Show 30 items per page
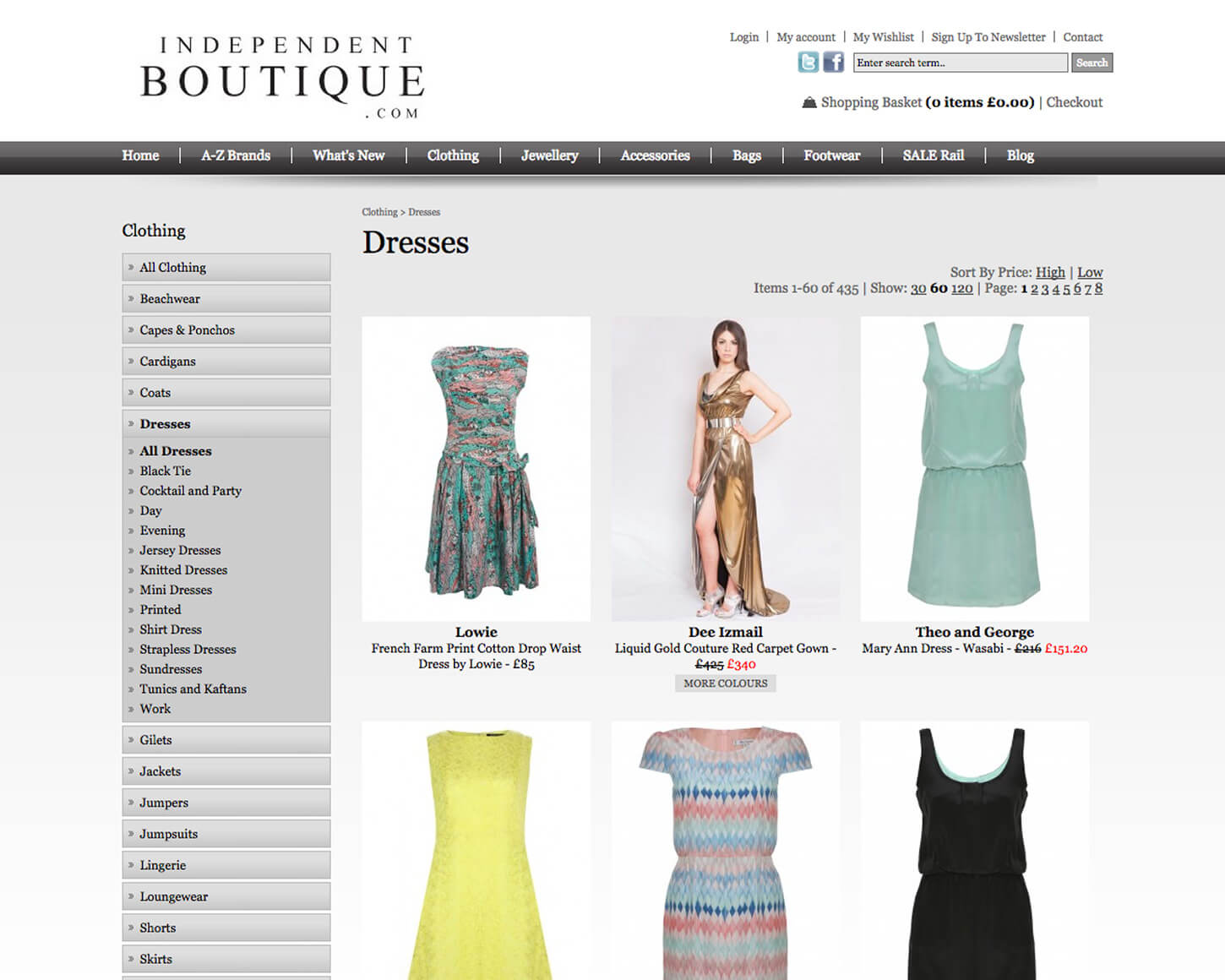This screenshot has width=1225, height=980. 918,288
